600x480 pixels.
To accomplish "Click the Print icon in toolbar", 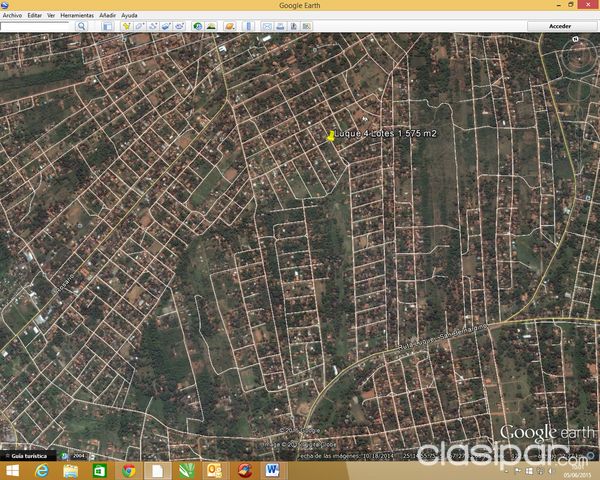I will pyautogui.click(x=280, y=26).
